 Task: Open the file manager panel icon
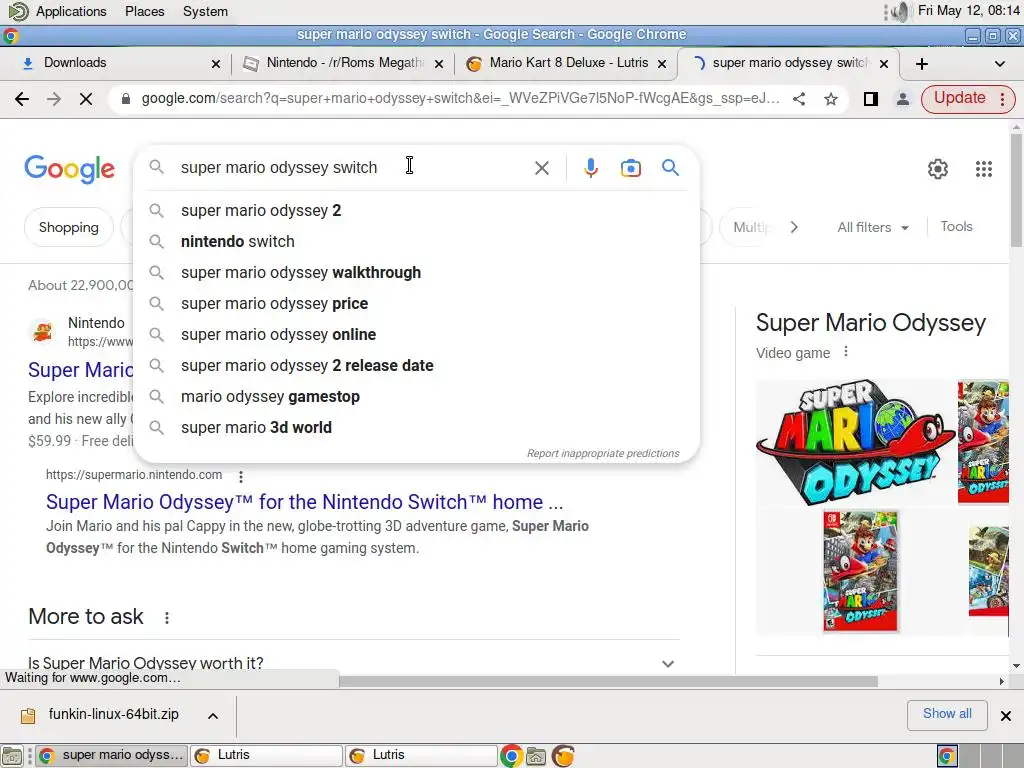point(536,756)
